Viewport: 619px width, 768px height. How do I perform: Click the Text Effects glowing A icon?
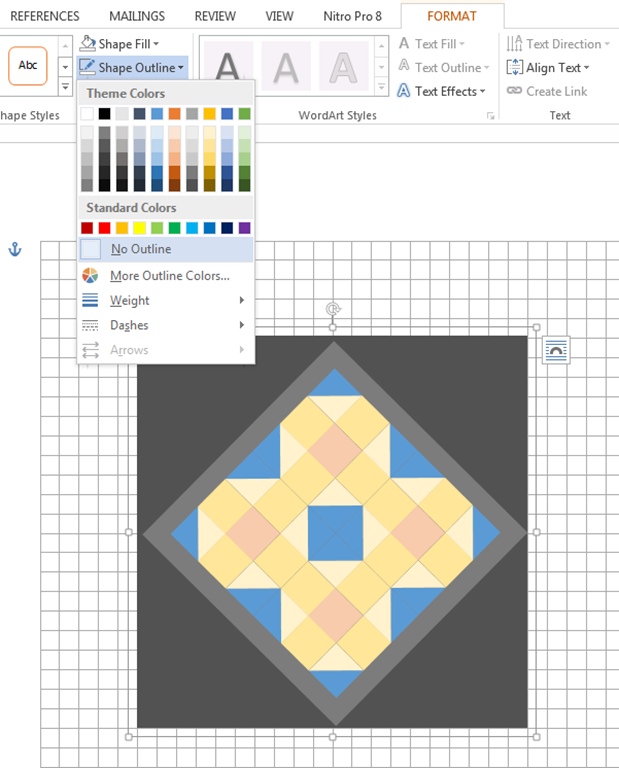(404, 91)
